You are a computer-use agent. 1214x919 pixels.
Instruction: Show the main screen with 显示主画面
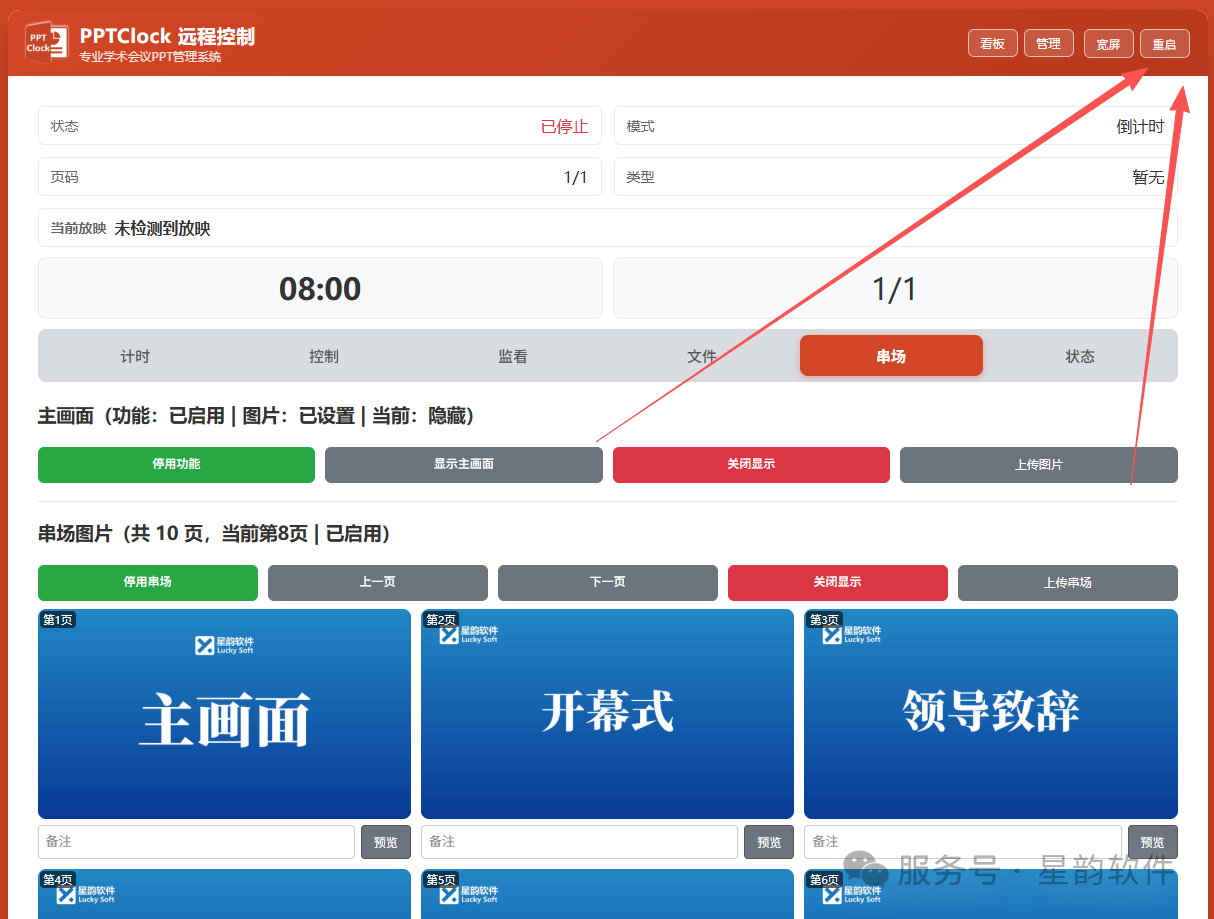464,465
